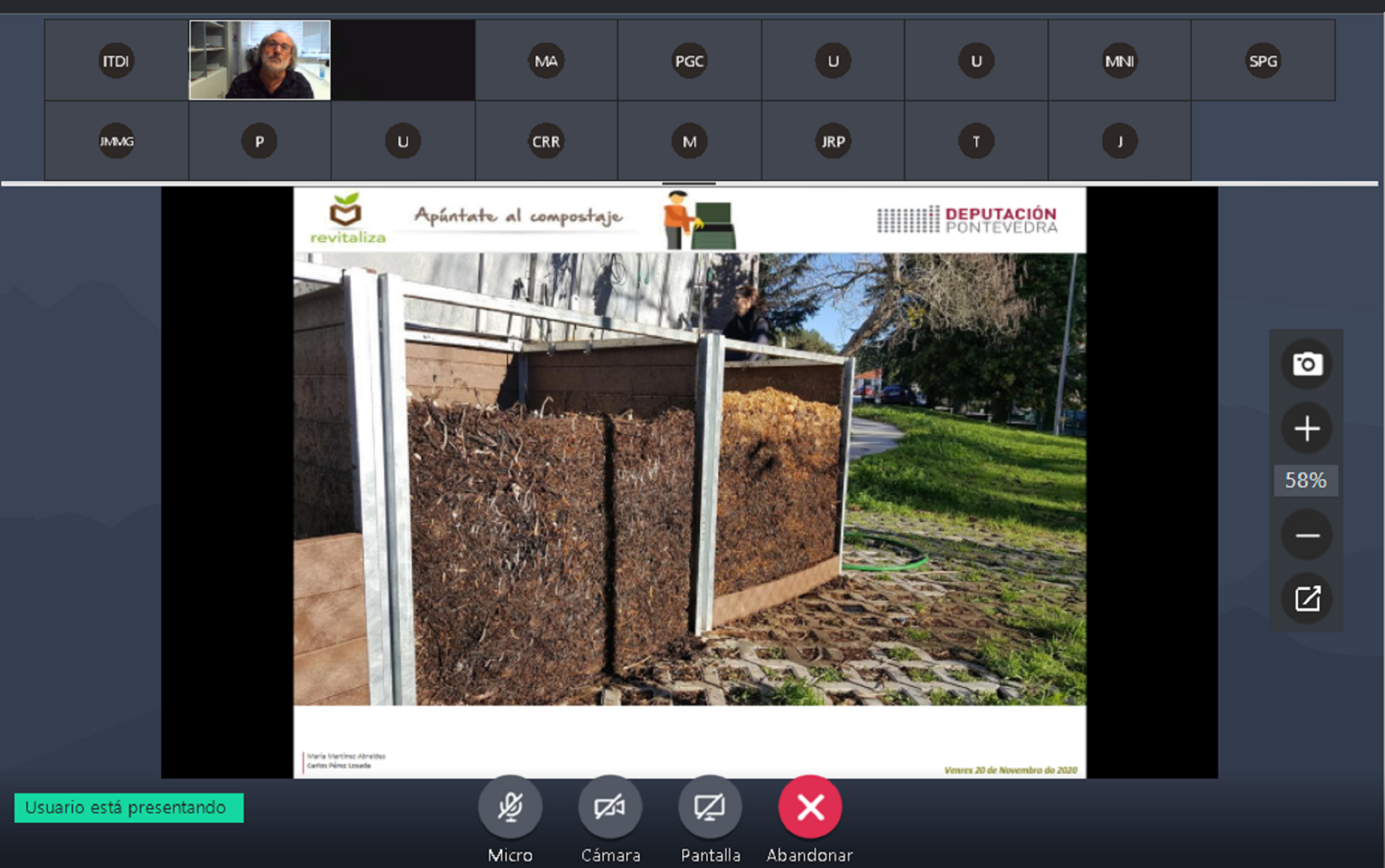Zoom out with the minus button

[1307, 536]
